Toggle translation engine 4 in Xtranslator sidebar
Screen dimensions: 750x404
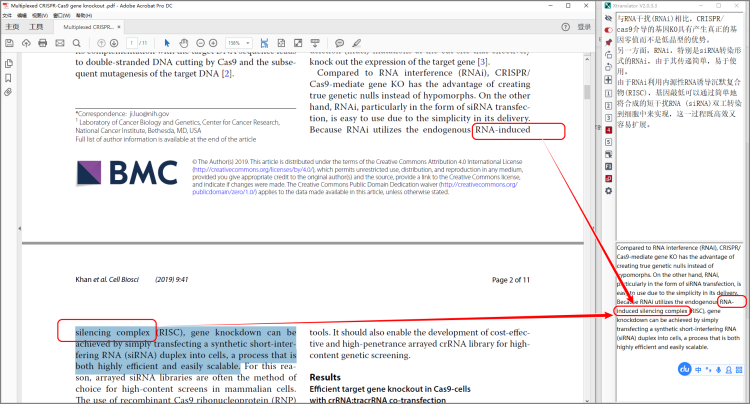click(609, 130)
